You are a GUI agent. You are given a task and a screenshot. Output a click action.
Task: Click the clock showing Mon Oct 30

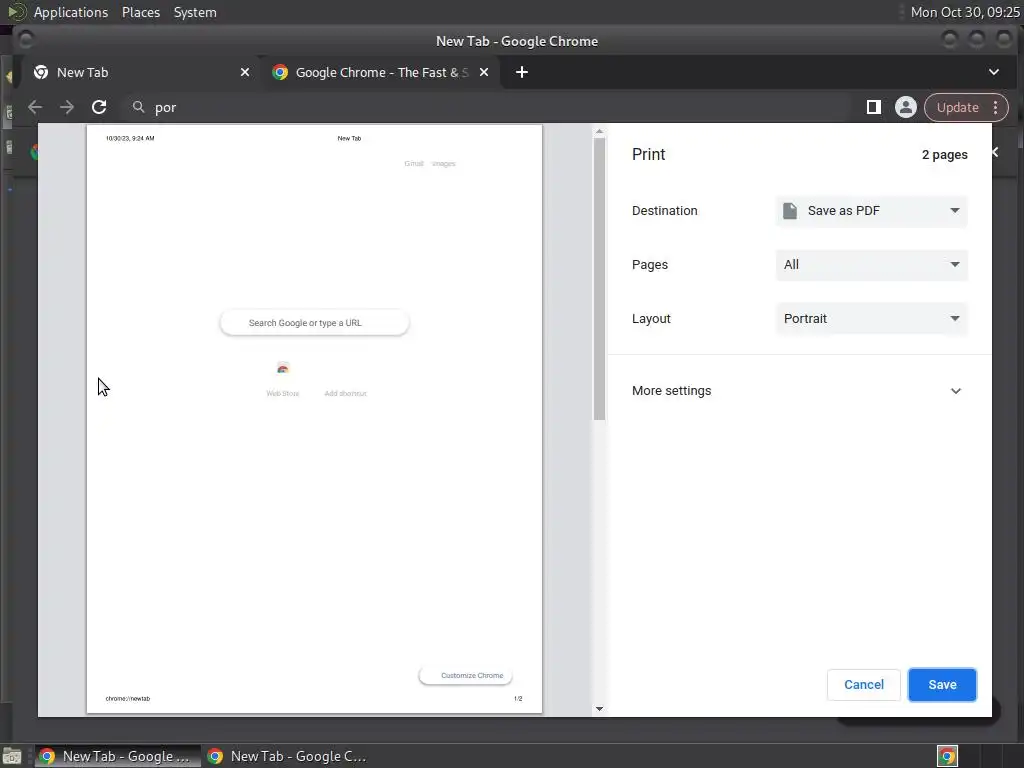[965, 12]
